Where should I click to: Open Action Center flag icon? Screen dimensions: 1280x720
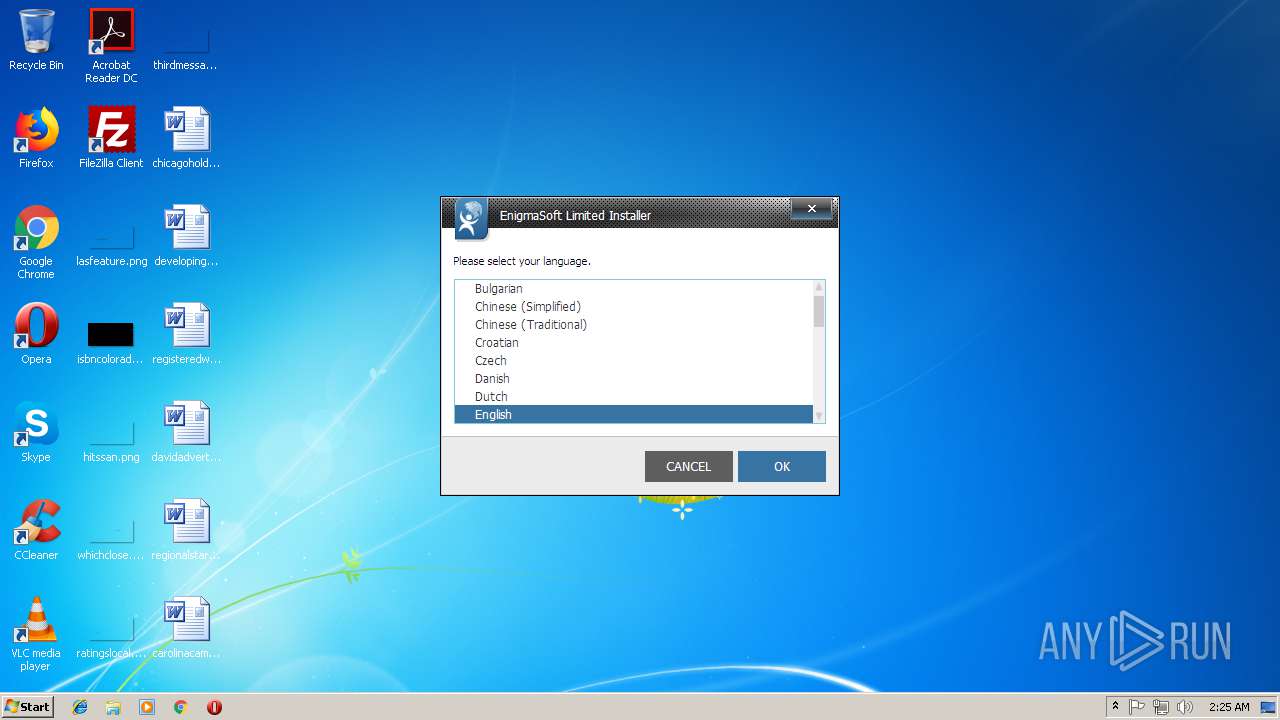tap(1137, 707)
